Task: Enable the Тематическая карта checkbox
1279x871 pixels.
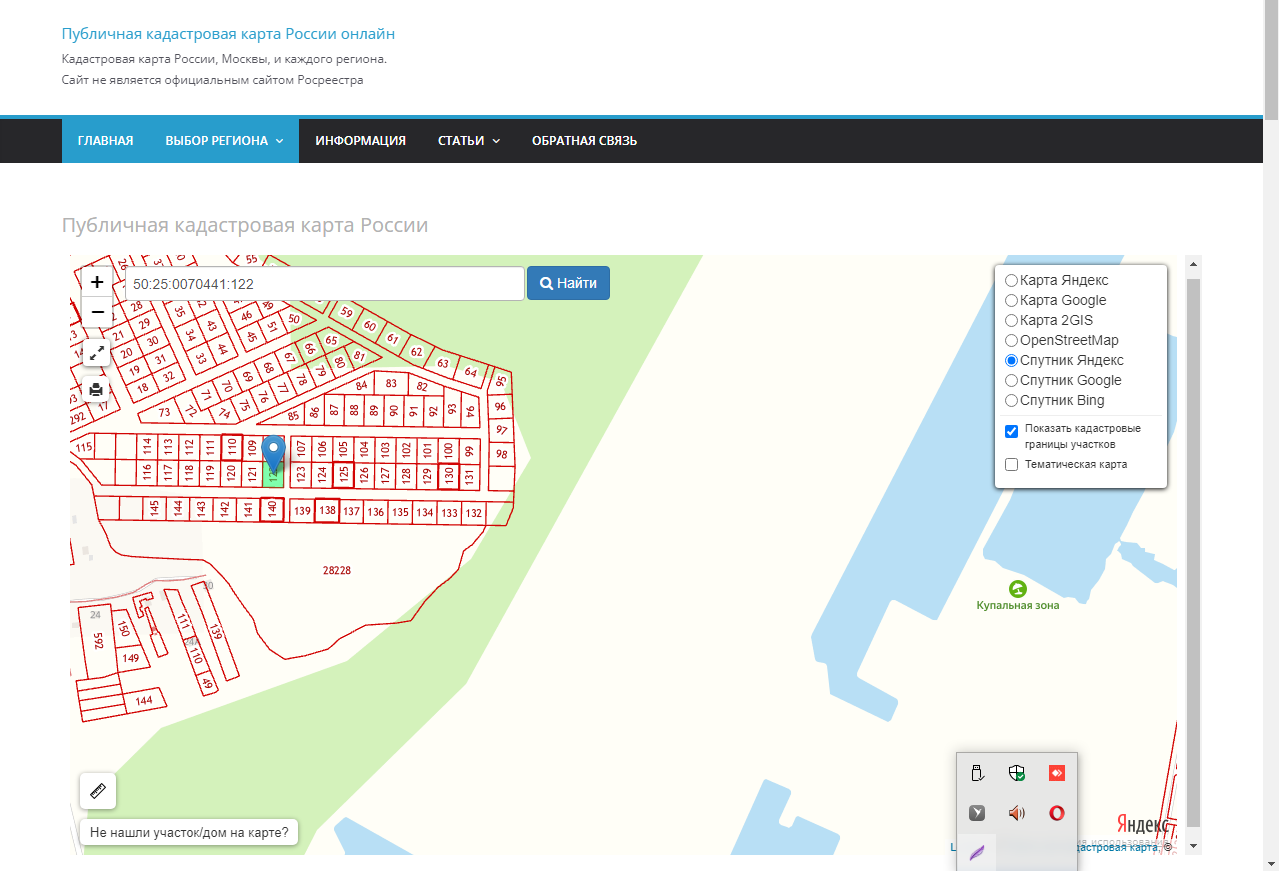Action: tap(1011, 464)
